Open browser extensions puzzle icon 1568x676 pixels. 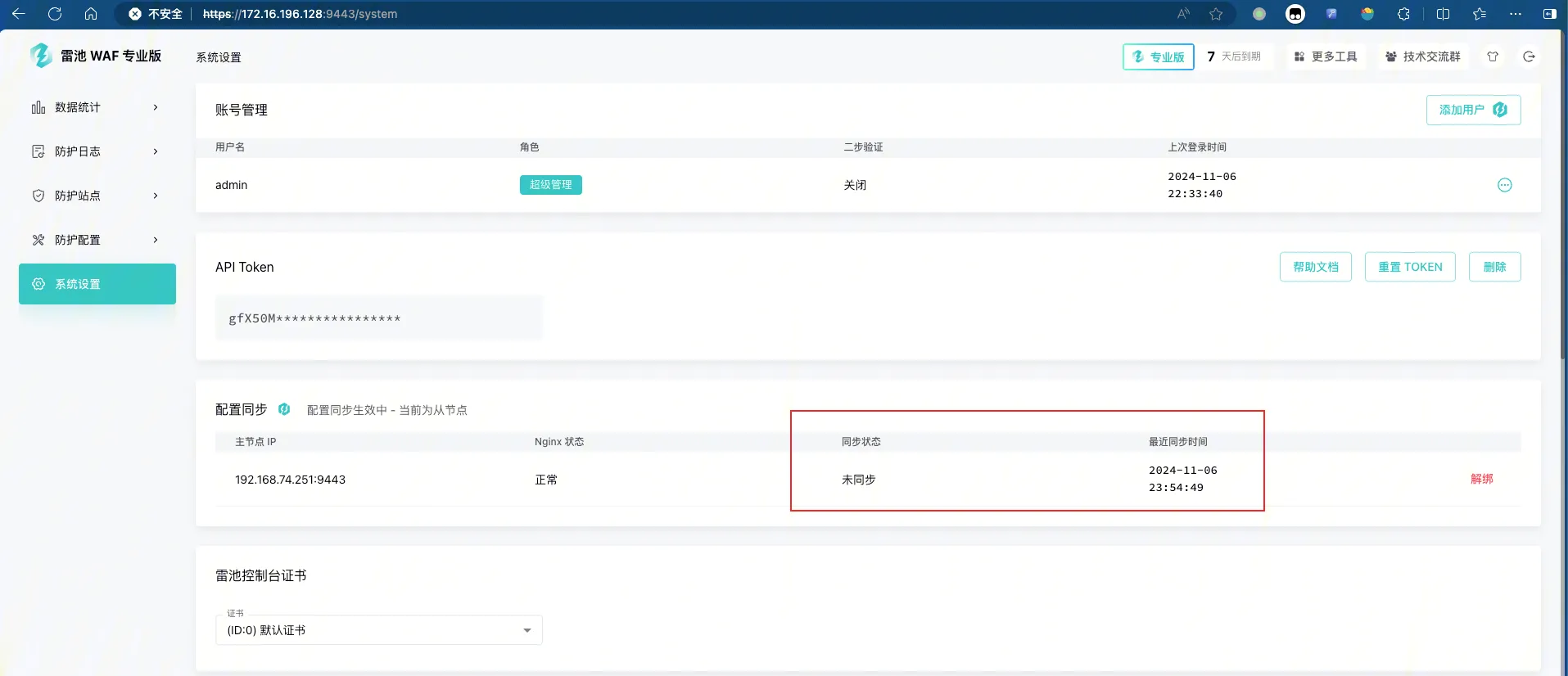click(x=1403, y=14)
